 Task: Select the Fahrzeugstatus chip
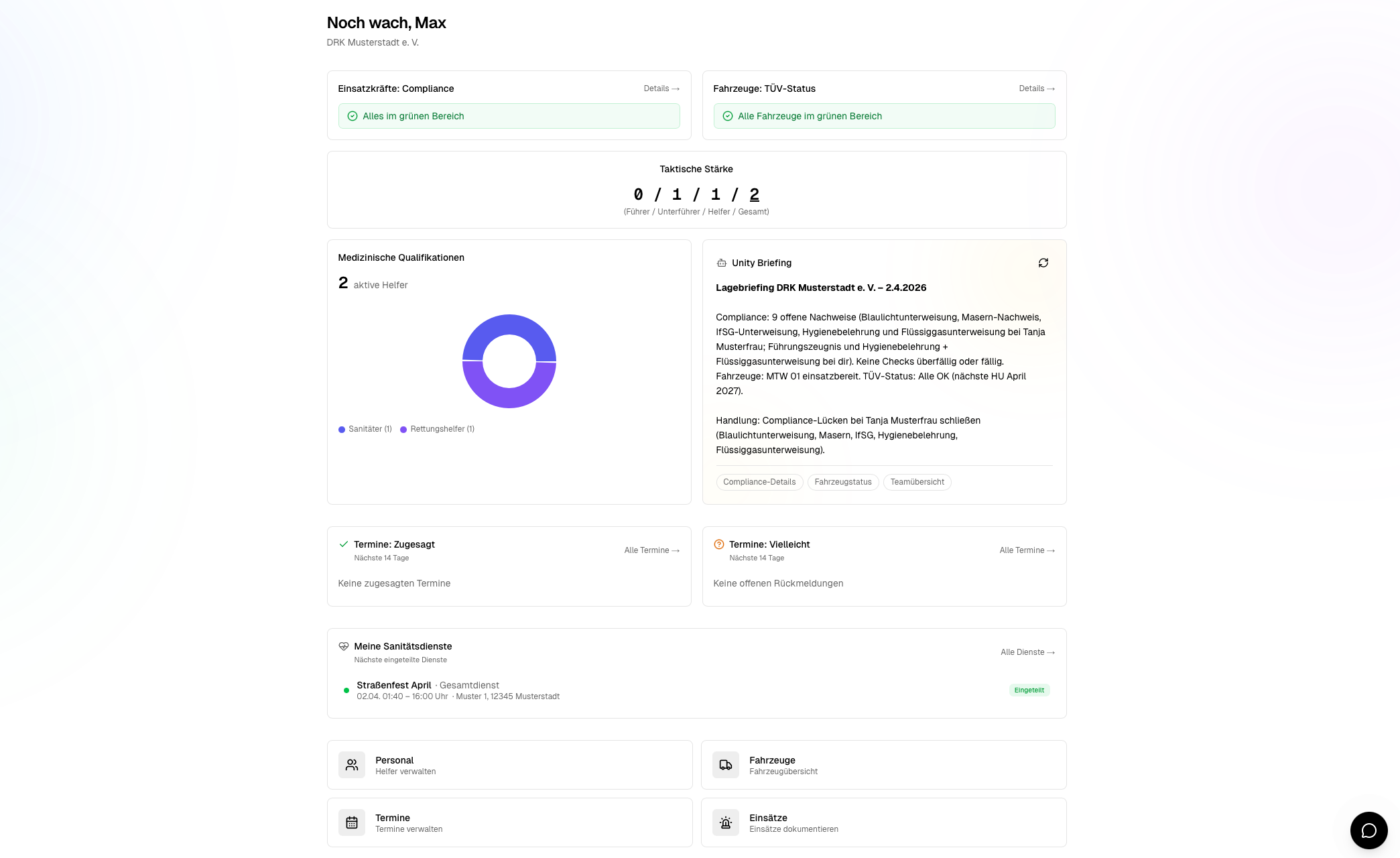tap(842, 482)
